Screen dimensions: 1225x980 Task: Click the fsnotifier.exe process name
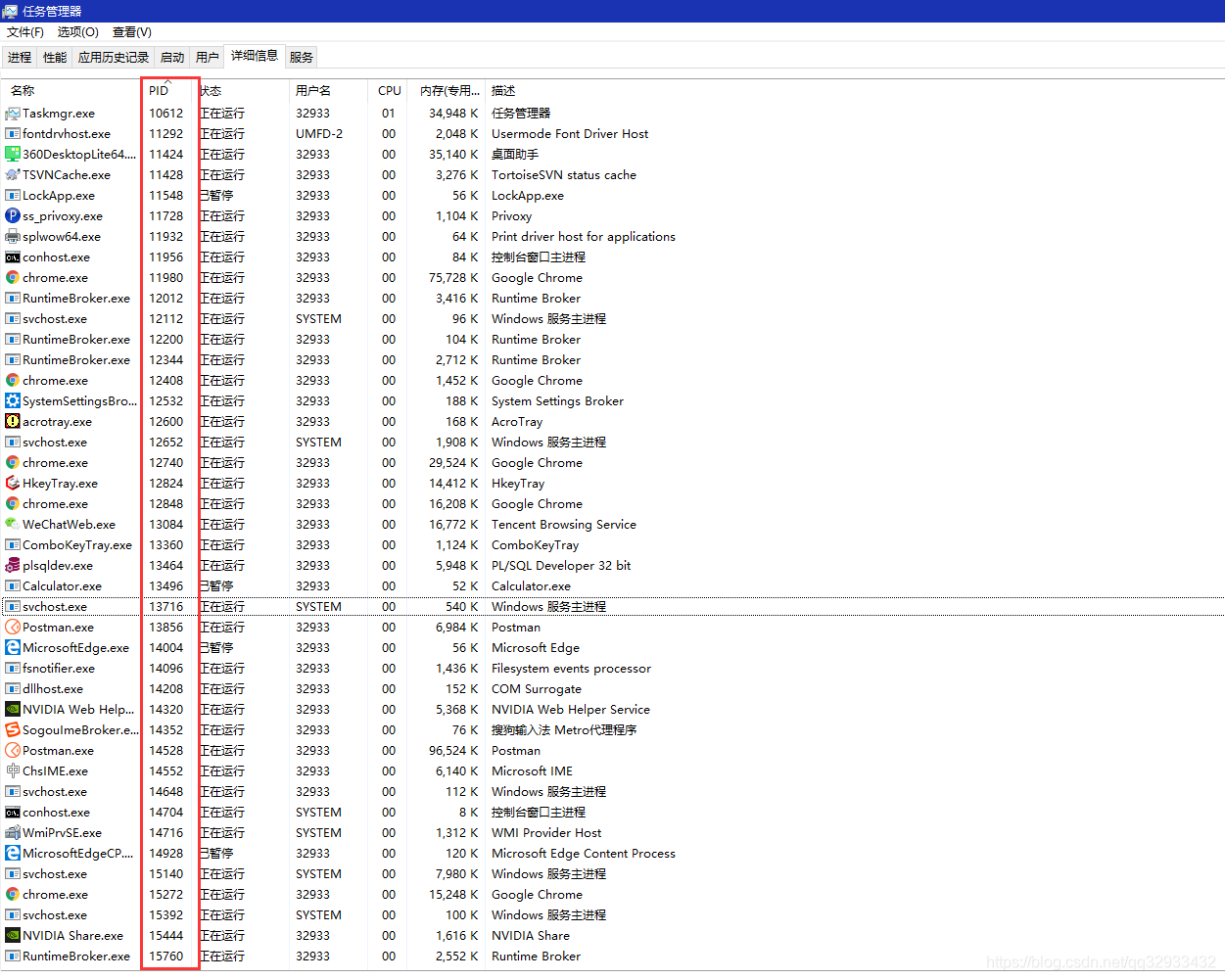(59, 669)
